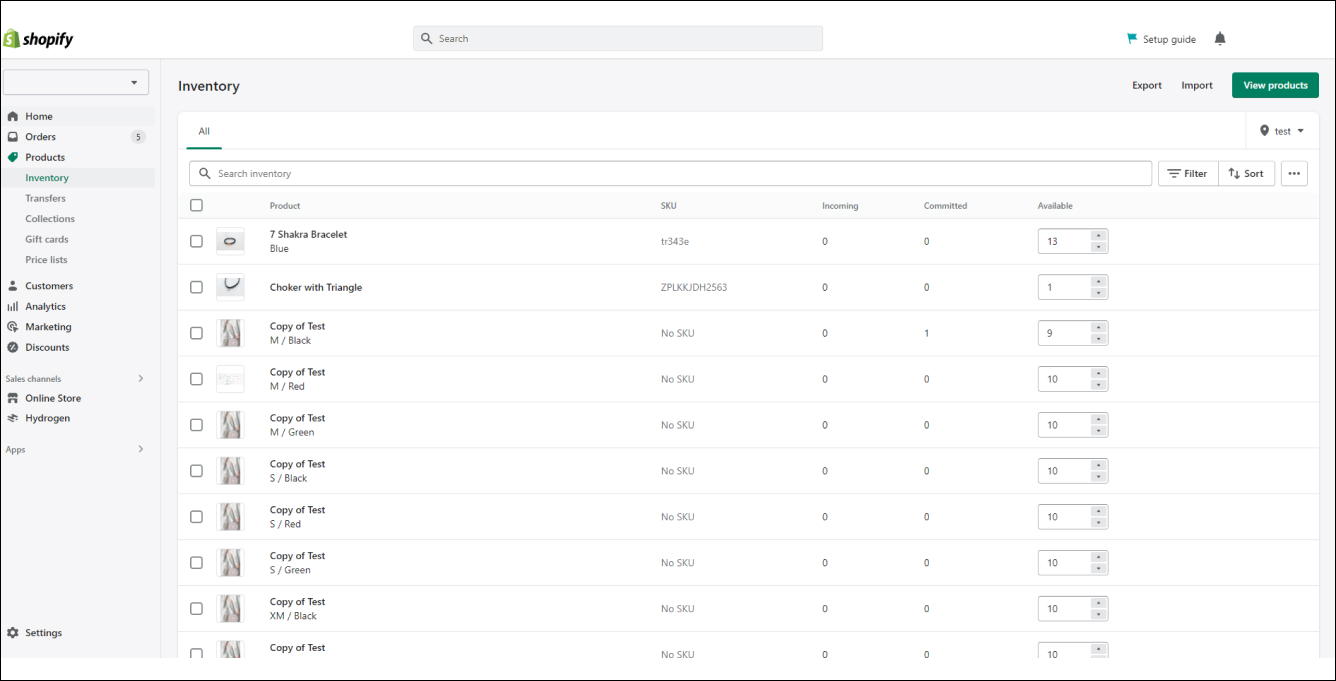Check the Copy of Test S / Red checkbox

click(x=196, y=517)
